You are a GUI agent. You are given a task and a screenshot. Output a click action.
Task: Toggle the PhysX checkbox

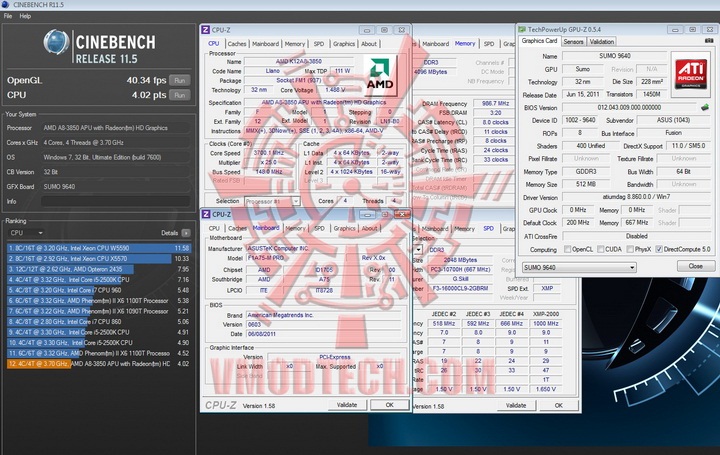coord(630,249)
